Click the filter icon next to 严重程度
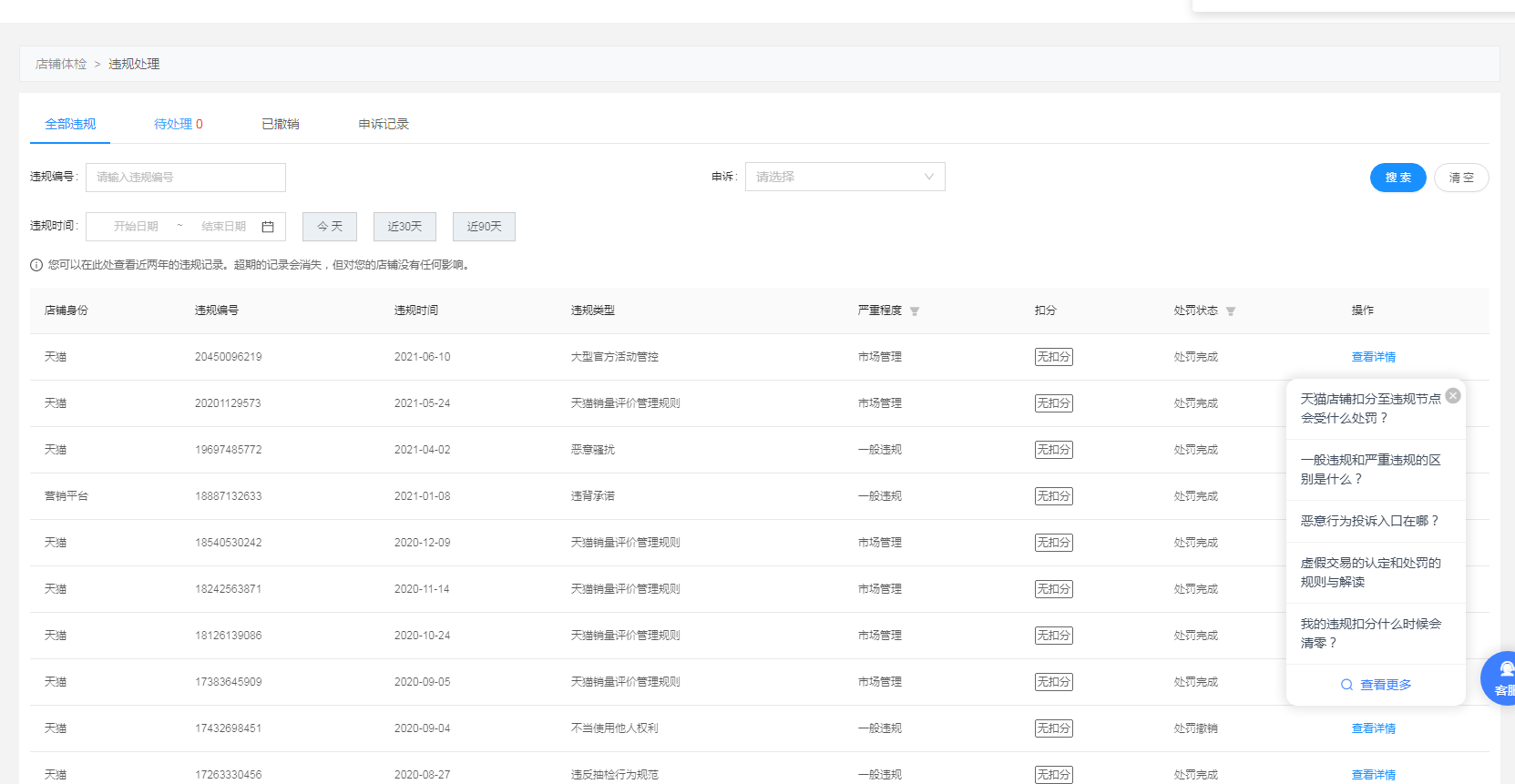The height and width of the screenshot is (784, 1515). pos(915,311)
